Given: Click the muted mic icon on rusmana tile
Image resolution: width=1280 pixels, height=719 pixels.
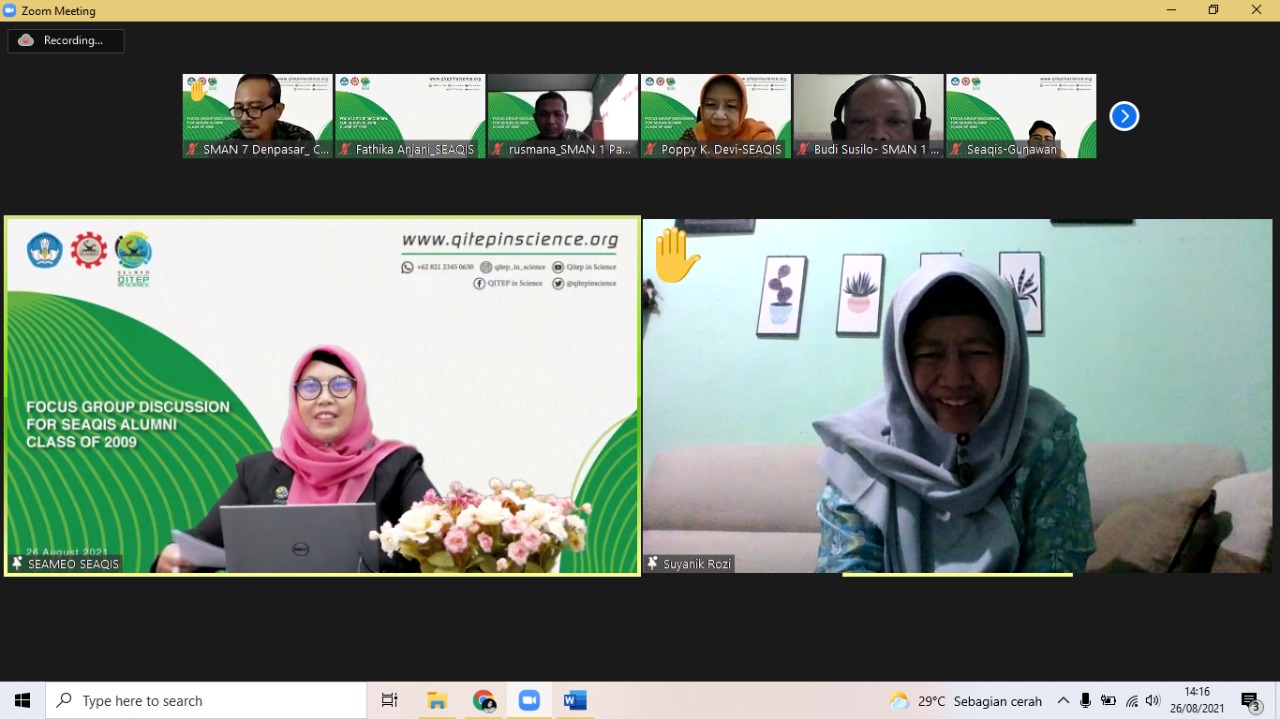Looking at the screenshot, I should 498,150.
